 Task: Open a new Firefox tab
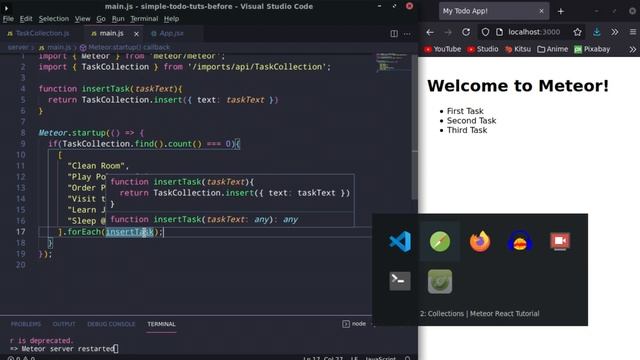click(x=560, y=11)
